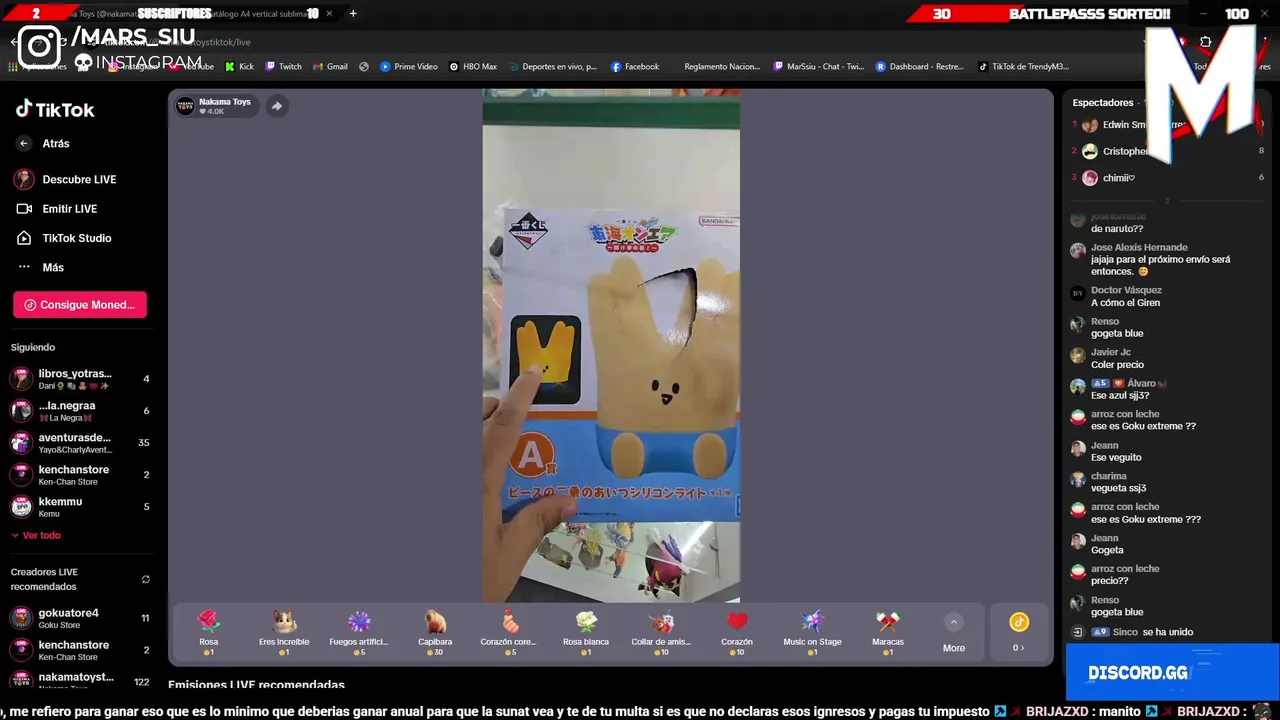Click the TikTok logo in the sidebar

[55, 109]
